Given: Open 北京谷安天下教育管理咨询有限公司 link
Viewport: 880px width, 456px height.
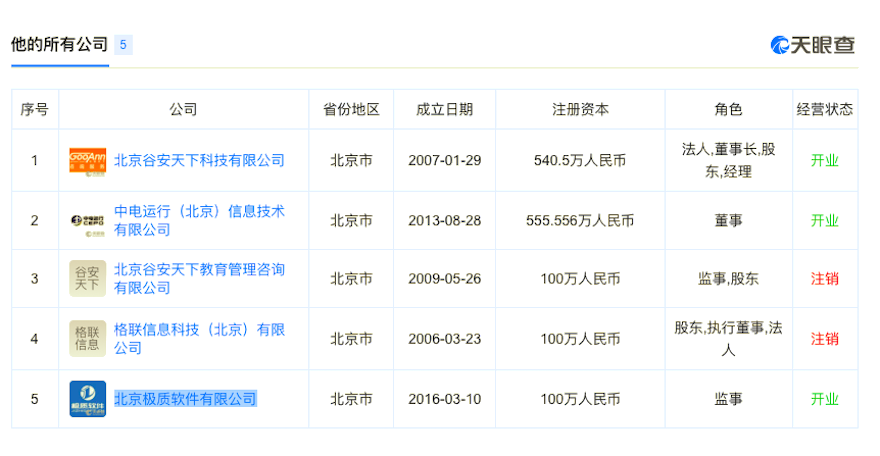Looking at the screenshot, I should [199, 279].
